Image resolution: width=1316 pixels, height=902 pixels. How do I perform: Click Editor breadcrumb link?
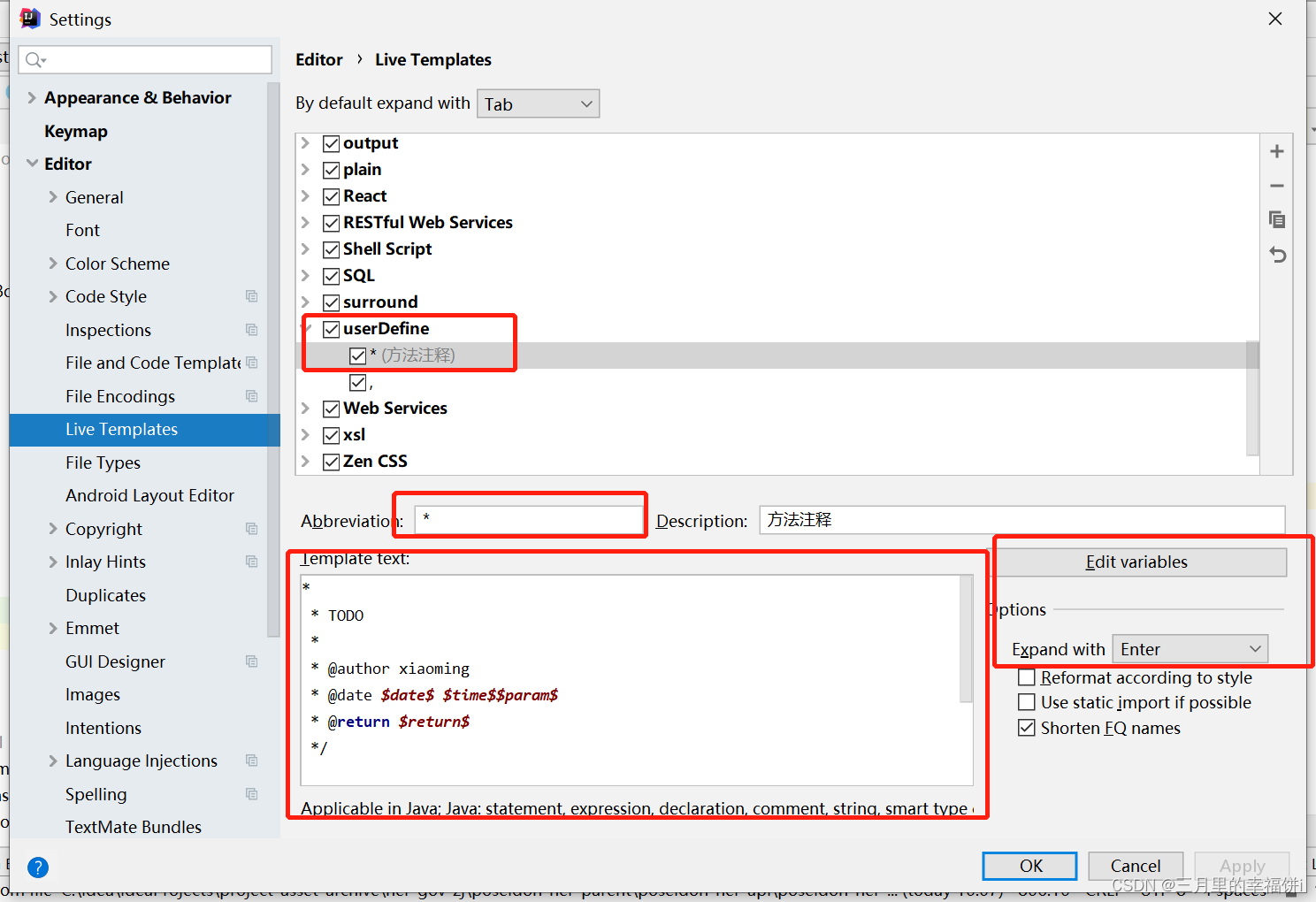pyautogui.click(x=319, y=59)
